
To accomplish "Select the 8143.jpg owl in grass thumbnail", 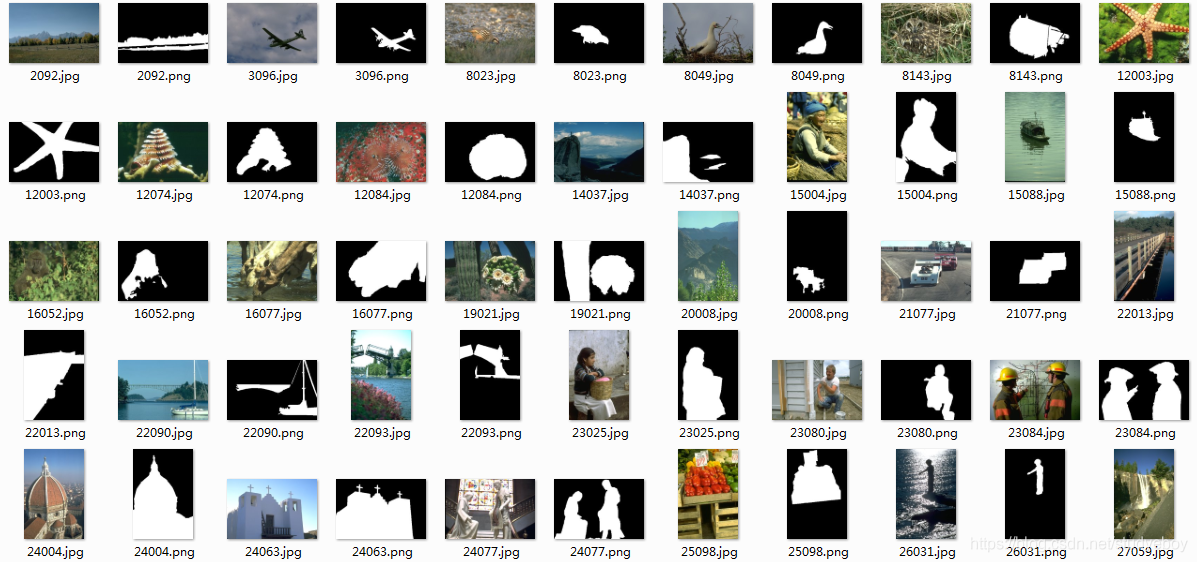I will click(927, 33).
